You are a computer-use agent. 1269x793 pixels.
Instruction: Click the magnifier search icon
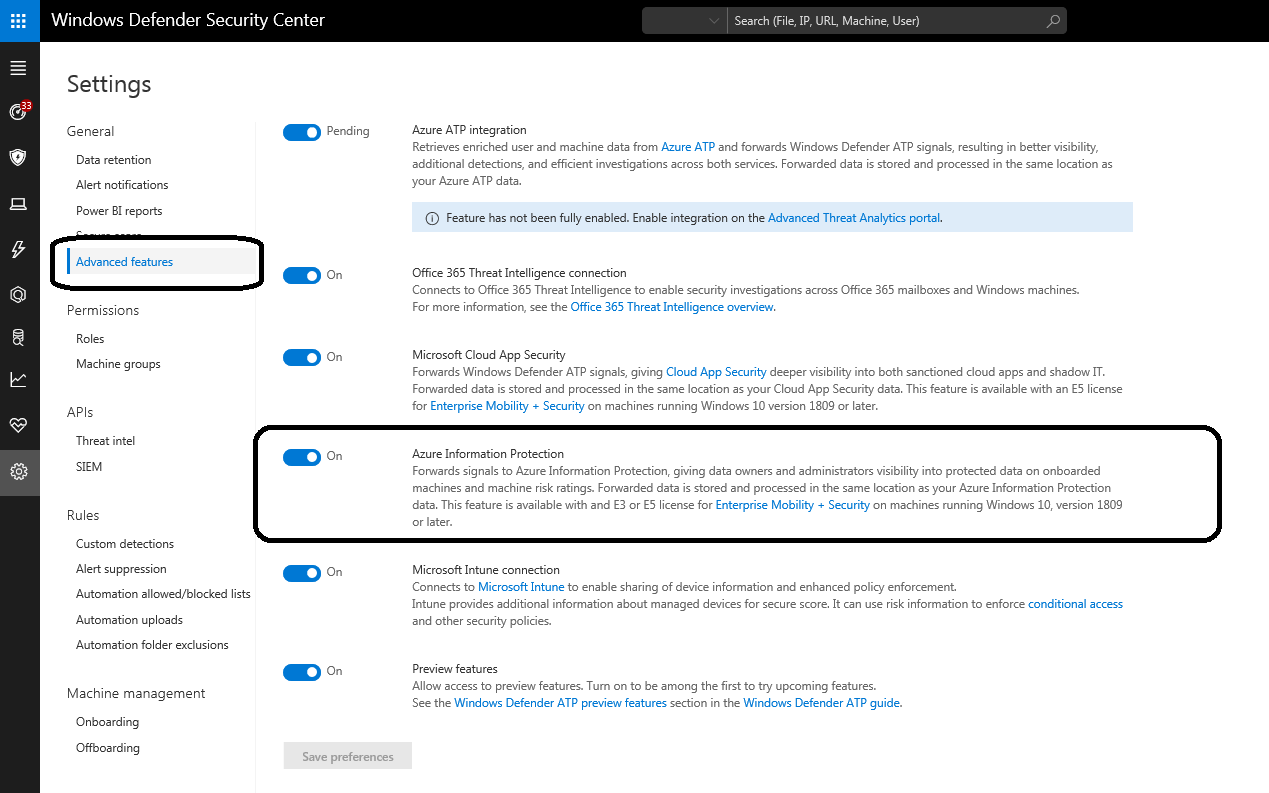pyautogui.click(x=1052, y=20)
